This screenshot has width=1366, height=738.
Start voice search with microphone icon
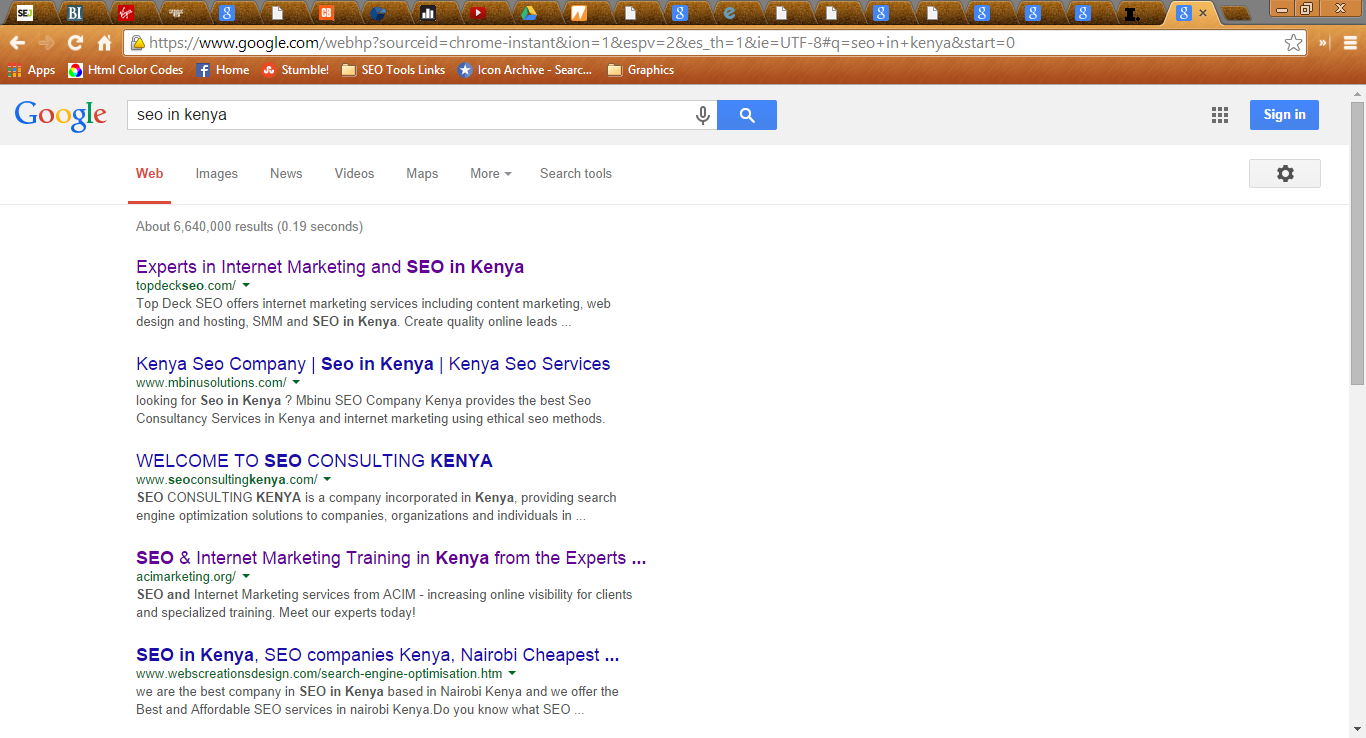pos(703,115)
